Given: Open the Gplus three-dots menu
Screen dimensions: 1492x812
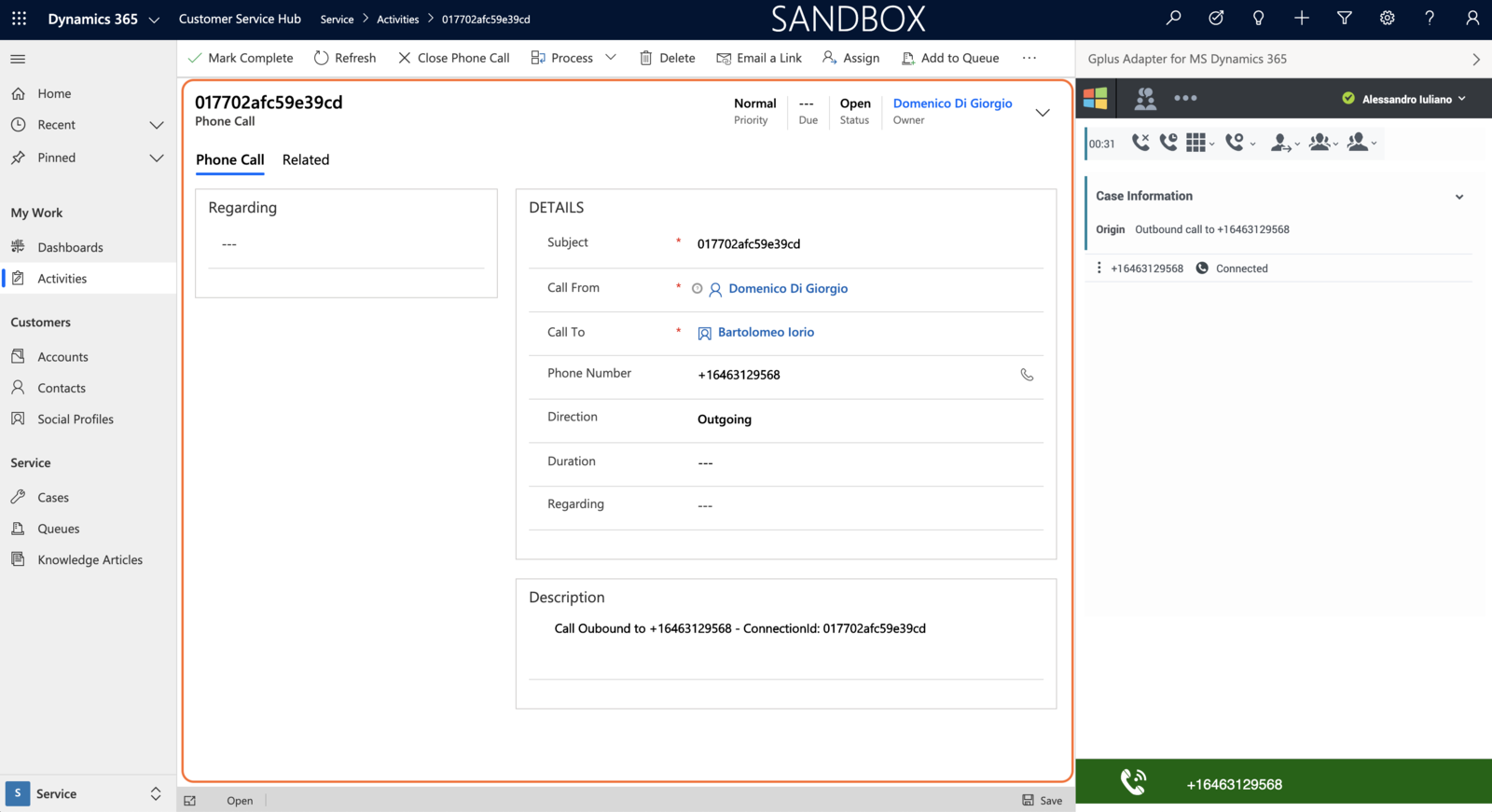Looking at the screenshot, I should pyautogui.click(x=1185, y=98).
